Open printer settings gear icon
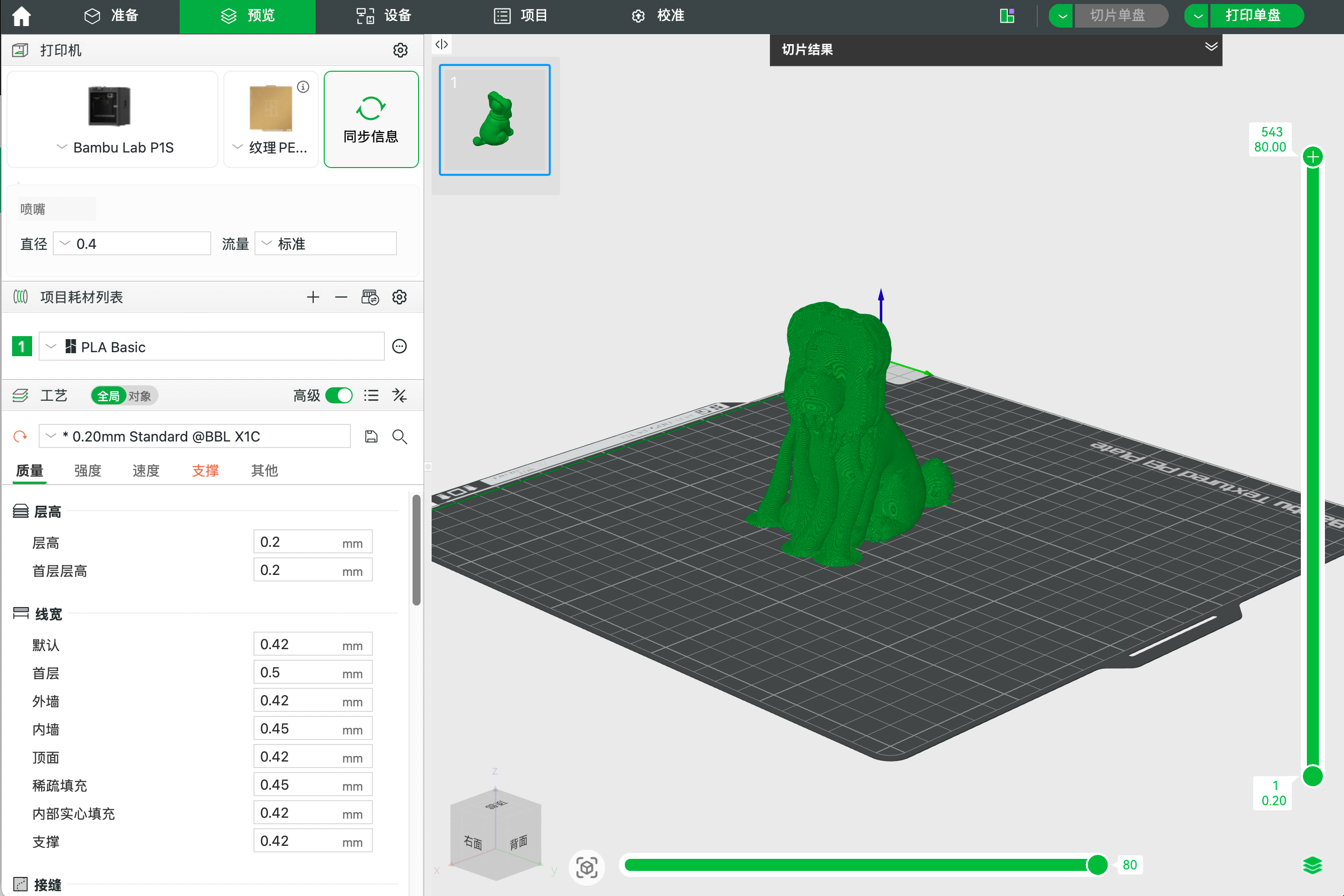 [x=400, y=50]
